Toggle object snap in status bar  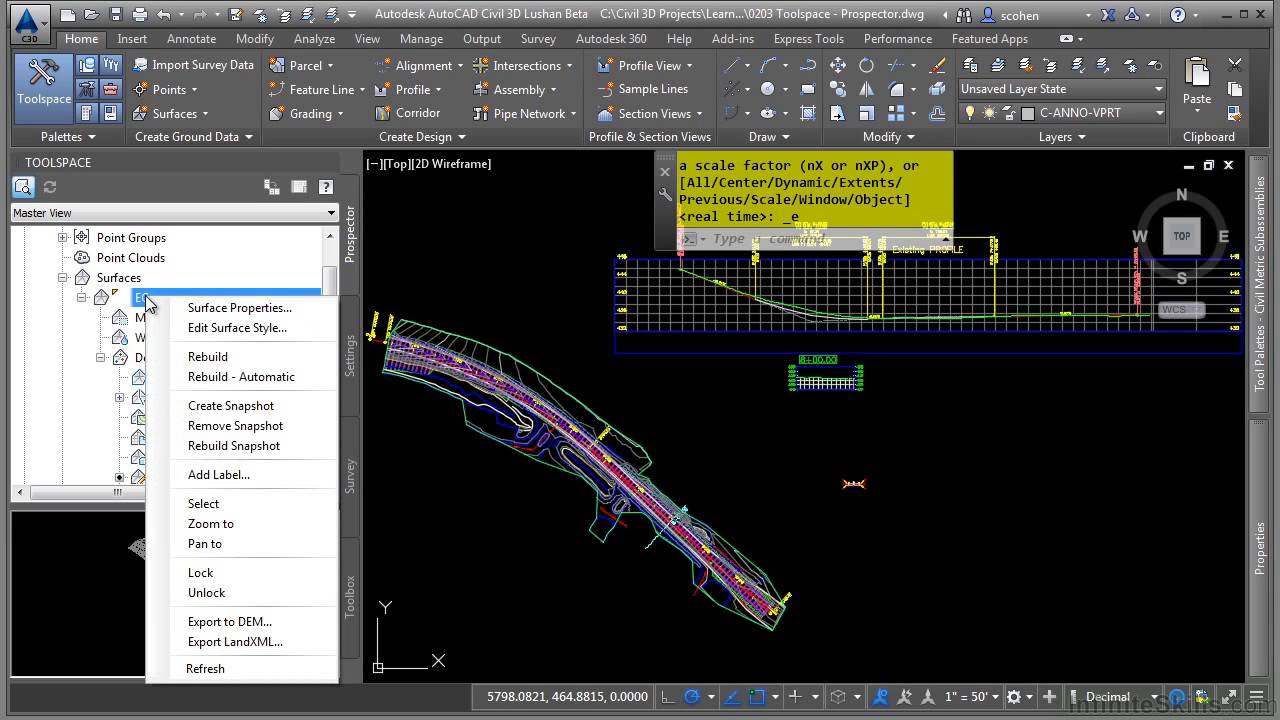(x=757, y=697)
